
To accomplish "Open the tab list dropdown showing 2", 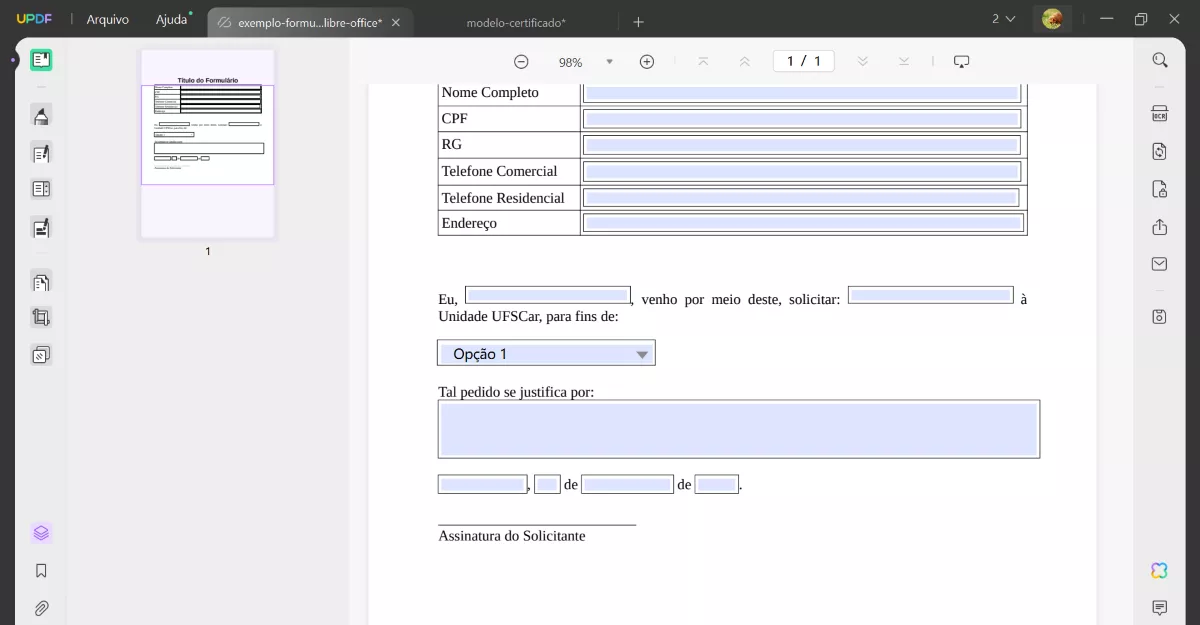I will [1002, 18].
